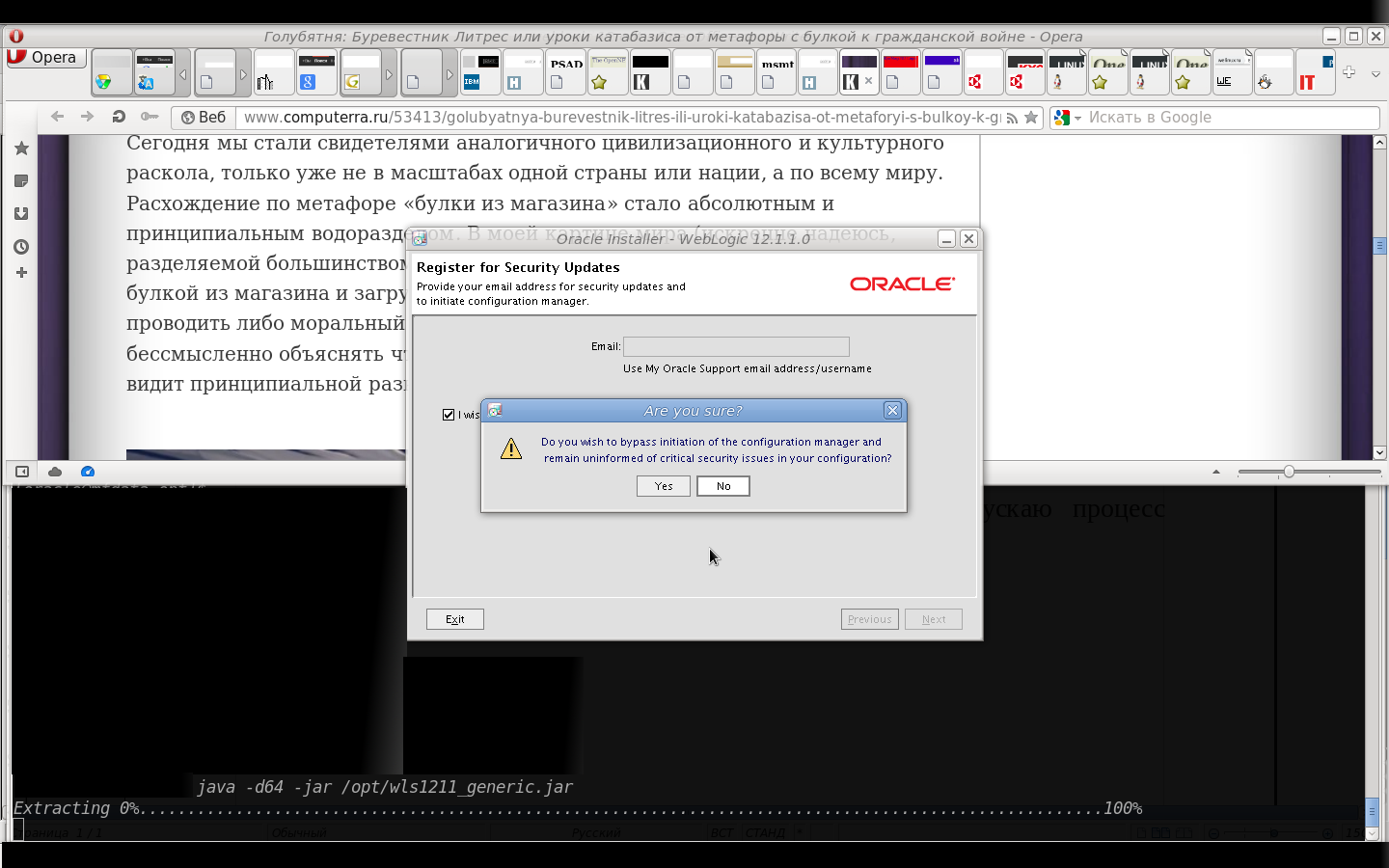
Task: Expand the second tab stack arrow
Action: [x=243, y=74]
